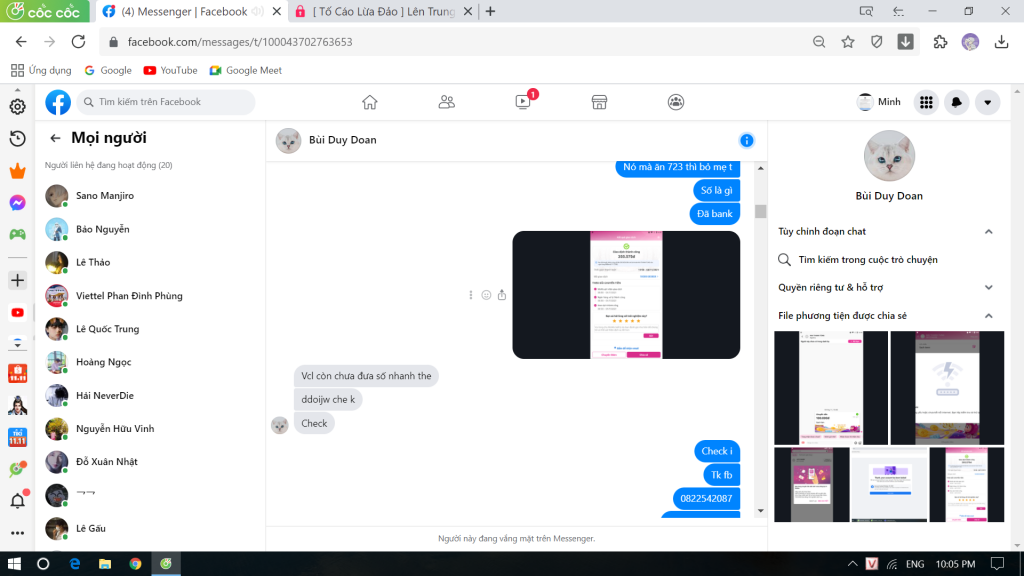Open Marketplace icon in Facebook navigation
1024x576 pixels.
[x=600, y=102]
